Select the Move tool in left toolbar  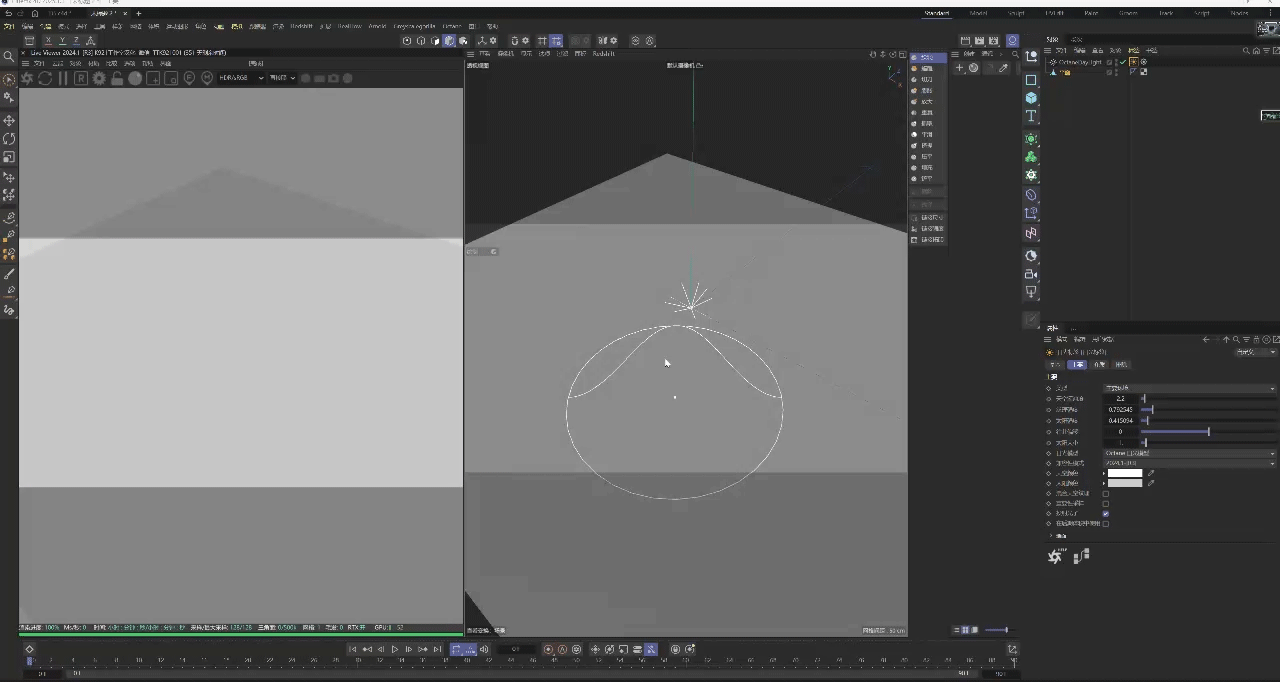coord(9,120)
